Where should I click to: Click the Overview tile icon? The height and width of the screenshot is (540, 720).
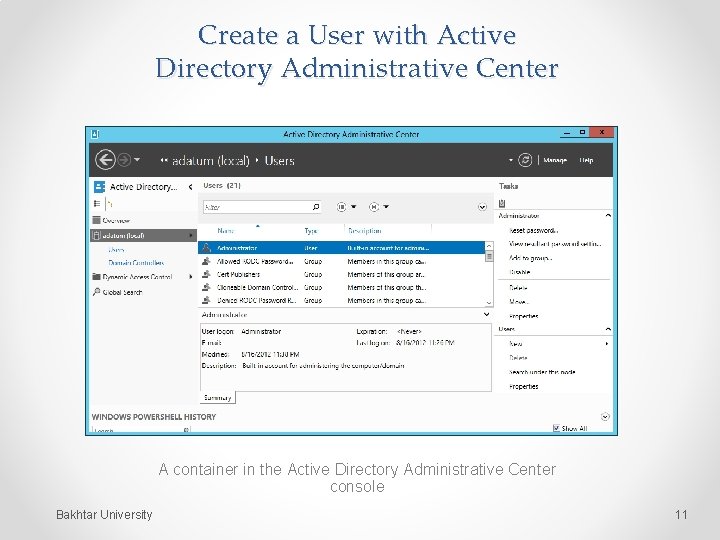pos(96,220)
